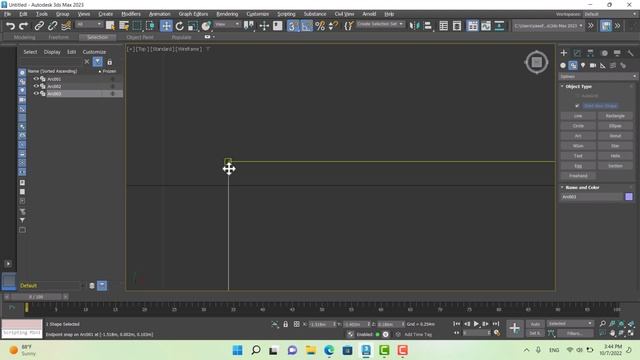
Task: Click the object color swatch
Action: [629, 197]
